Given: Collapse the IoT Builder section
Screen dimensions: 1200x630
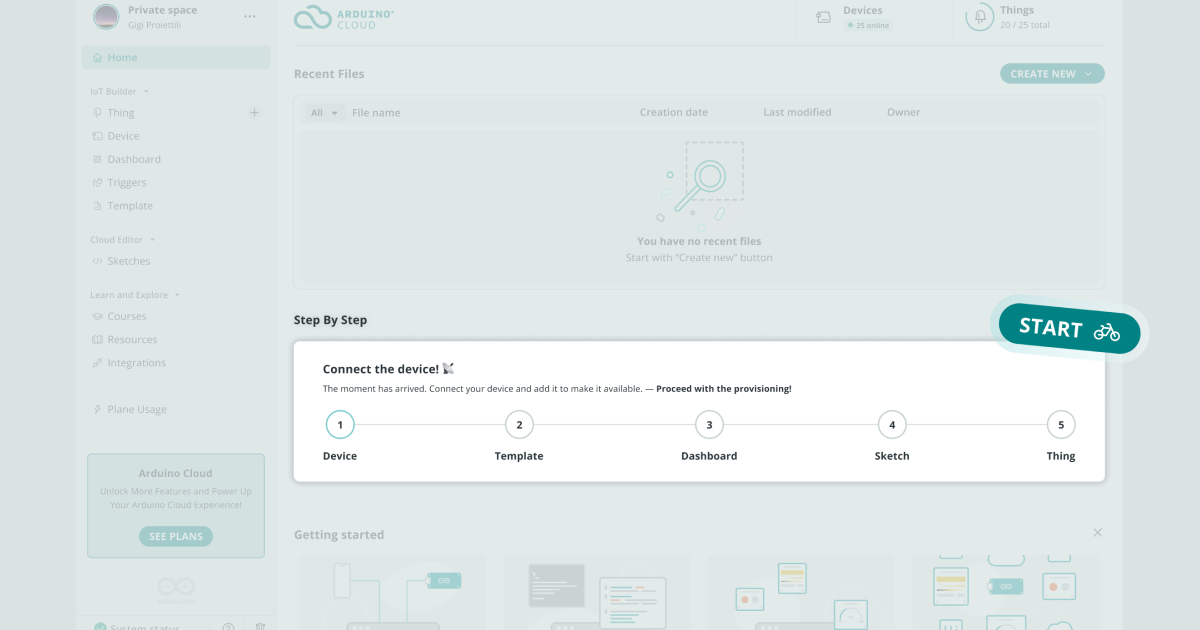Looking at the screenshot, I should click(x=146, y=91).
